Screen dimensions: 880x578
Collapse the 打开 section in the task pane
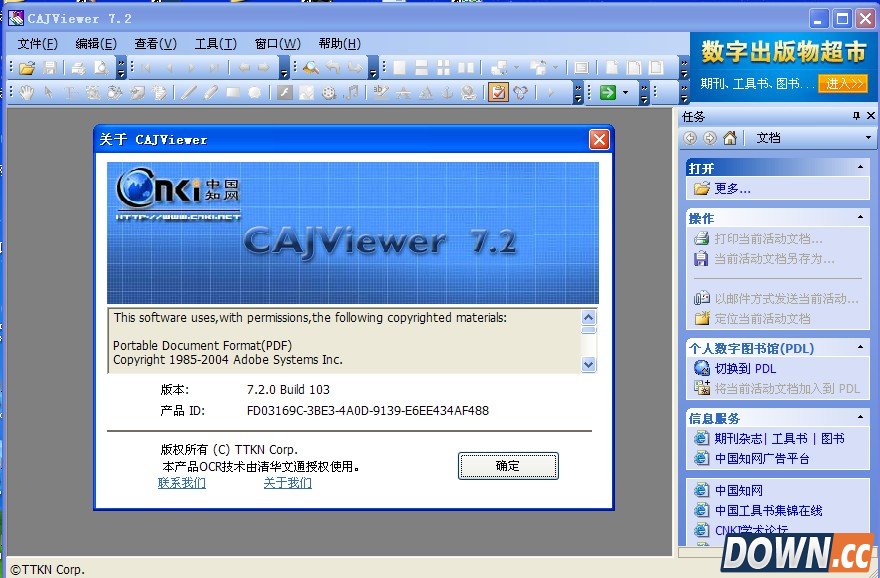coord(862,165)
